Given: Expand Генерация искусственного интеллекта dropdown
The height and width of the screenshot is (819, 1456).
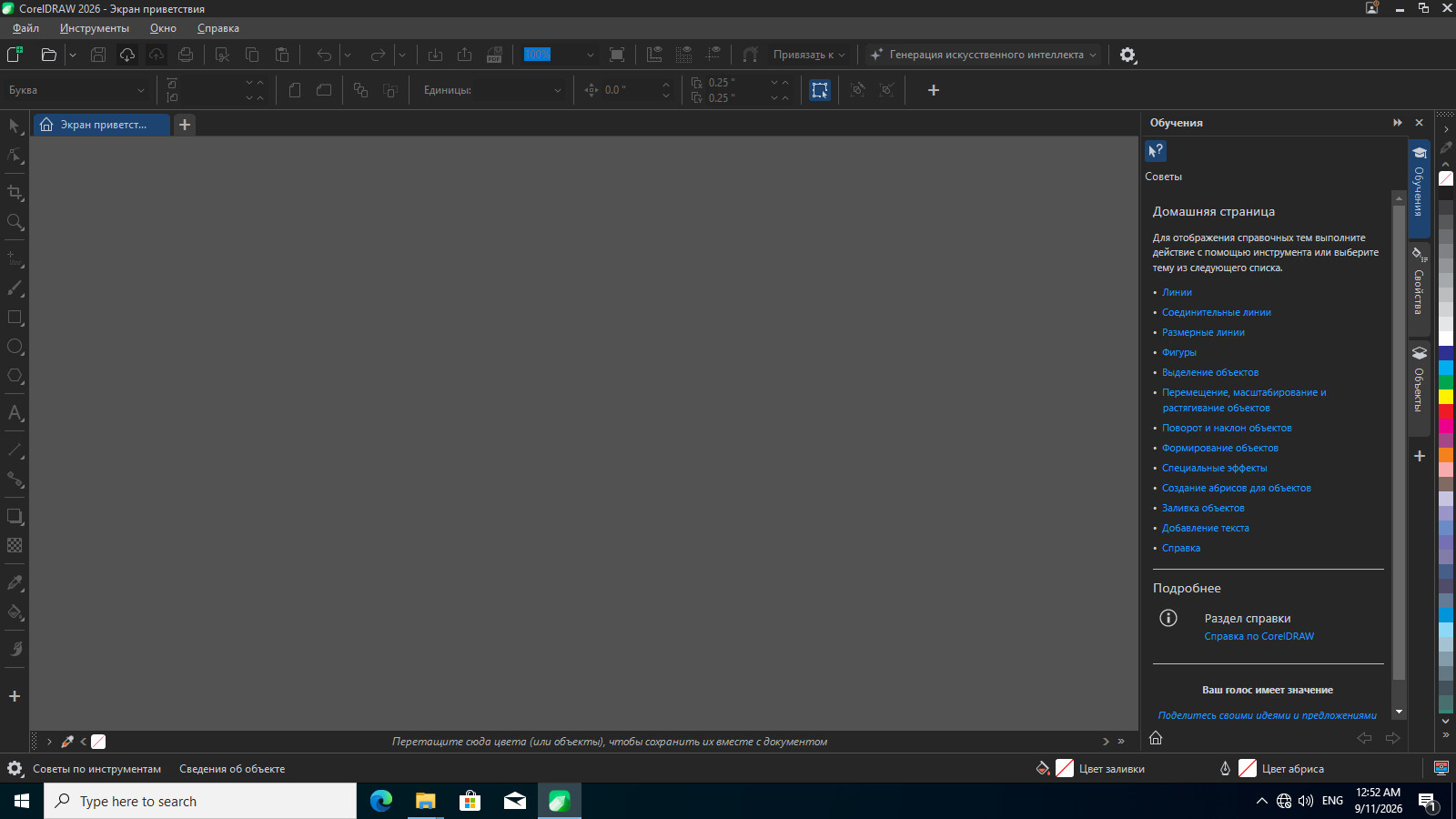Looking at the screenshot, I should (x=985, y=55).
